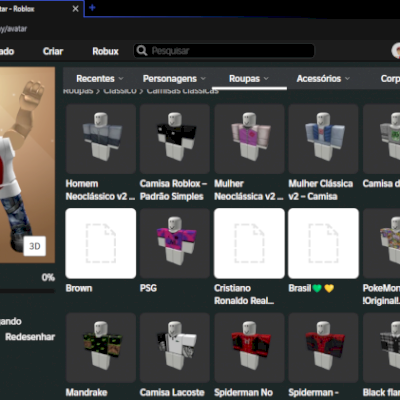The image size is (400, 400).
Task: Select Cristiano Ronaldo Real shirt placeholder
Action: (249, 243)
